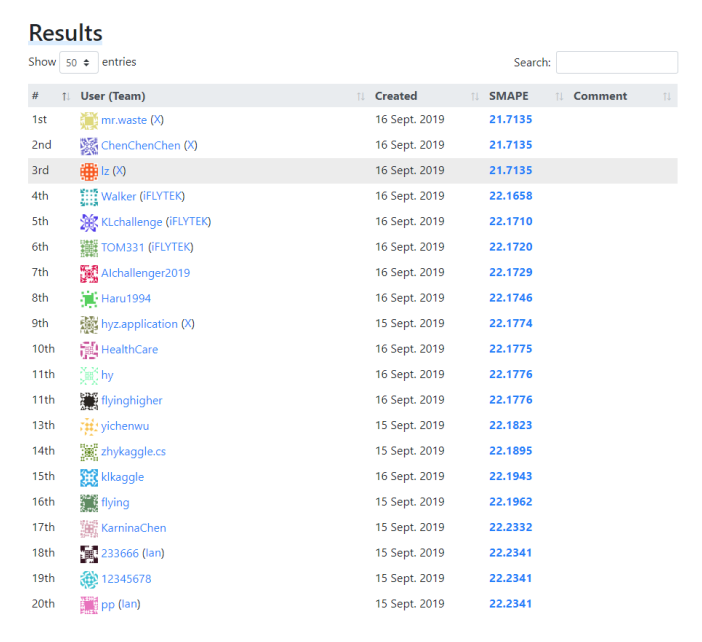
Task: Click the avatar icon next to mr.waste
Action: pyautogui.click(x=89, y=120)
